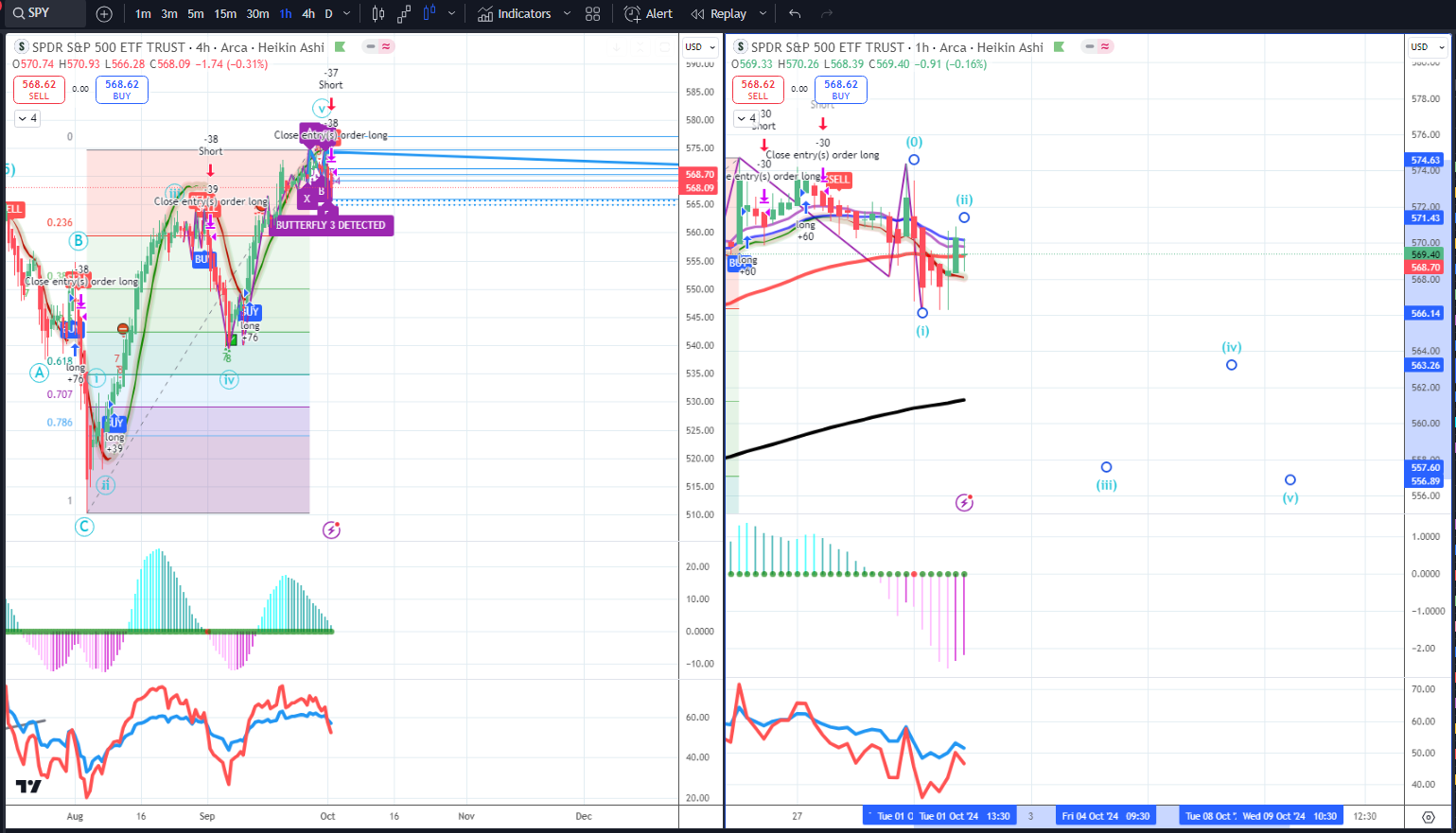Click the symbol logo on 4h chart
This screenshot has height=833, width=1456.
tap(22, 47)
